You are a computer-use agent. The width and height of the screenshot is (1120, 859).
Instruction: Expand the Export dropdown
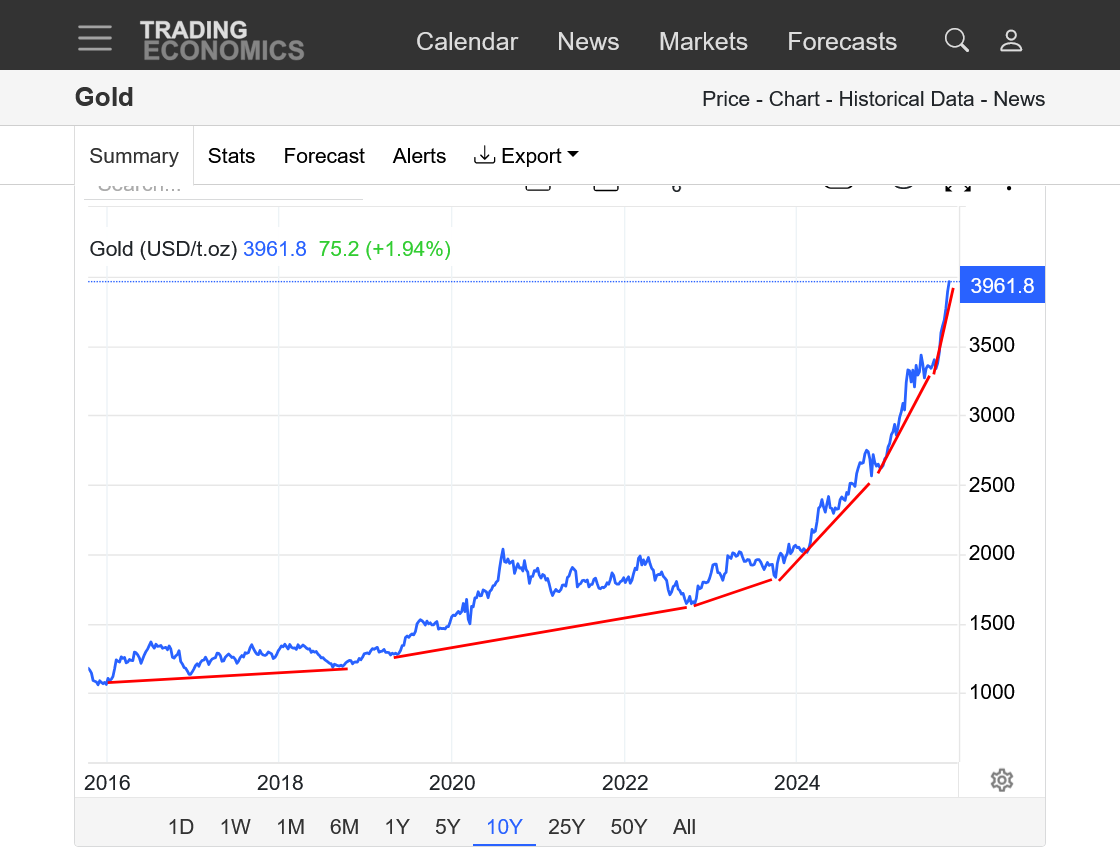(526, 156)
